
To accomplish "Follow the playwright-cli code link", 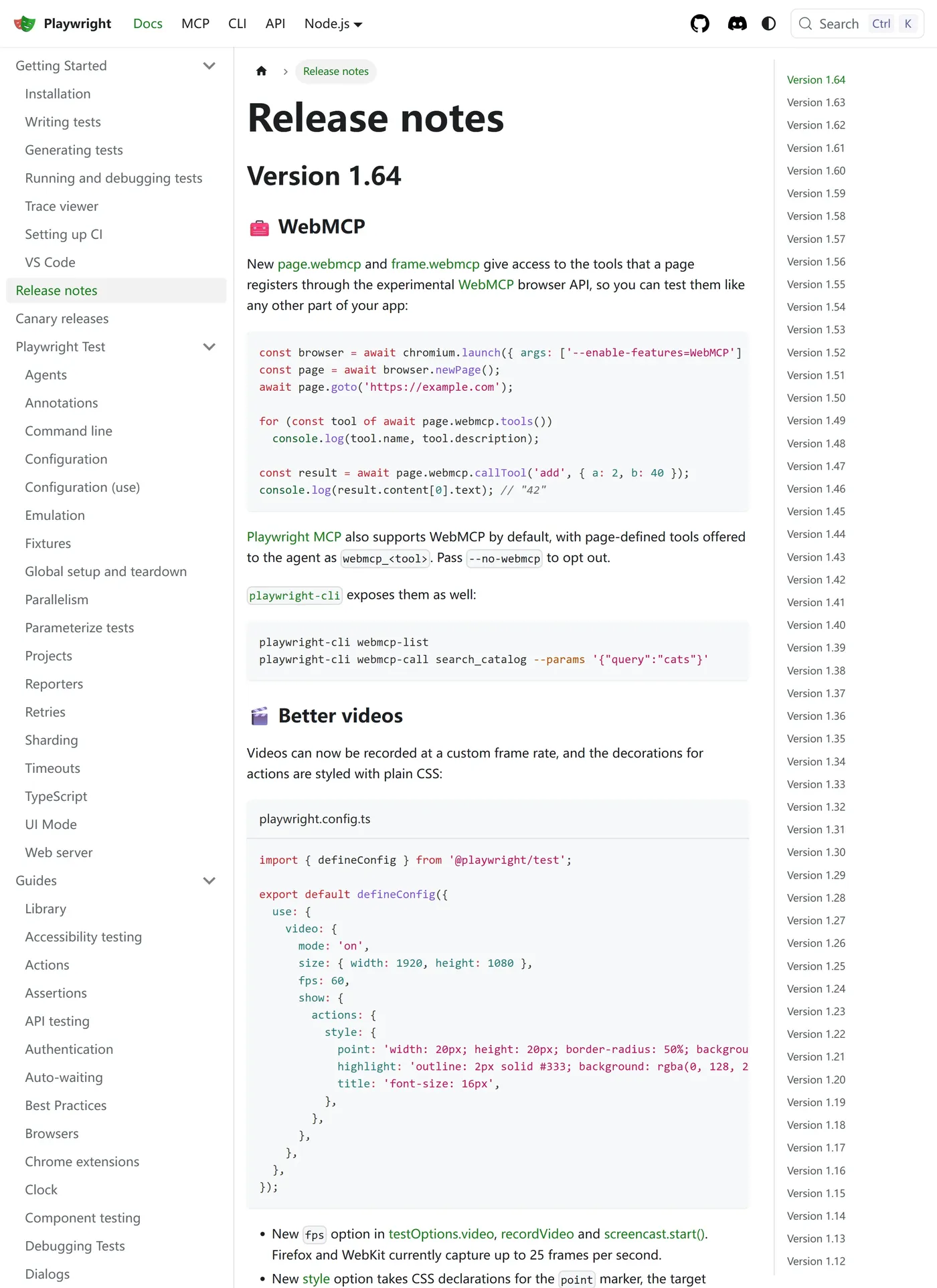I will pyautogui.click(x=294, y=595).
